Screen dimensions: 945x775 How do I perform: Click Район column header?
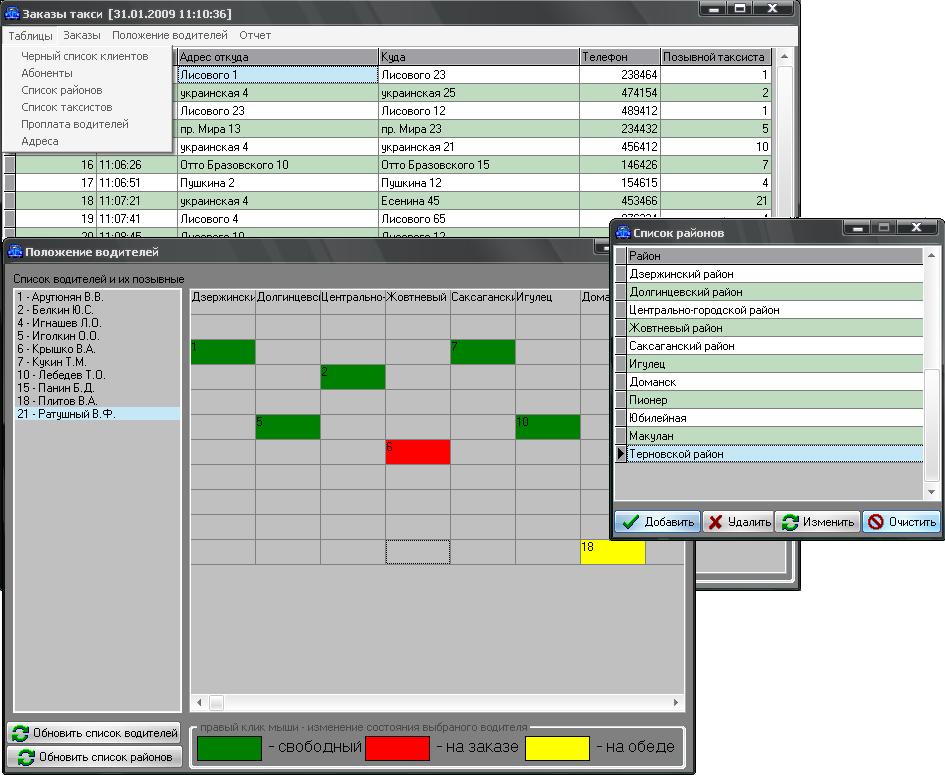(775, 256)
